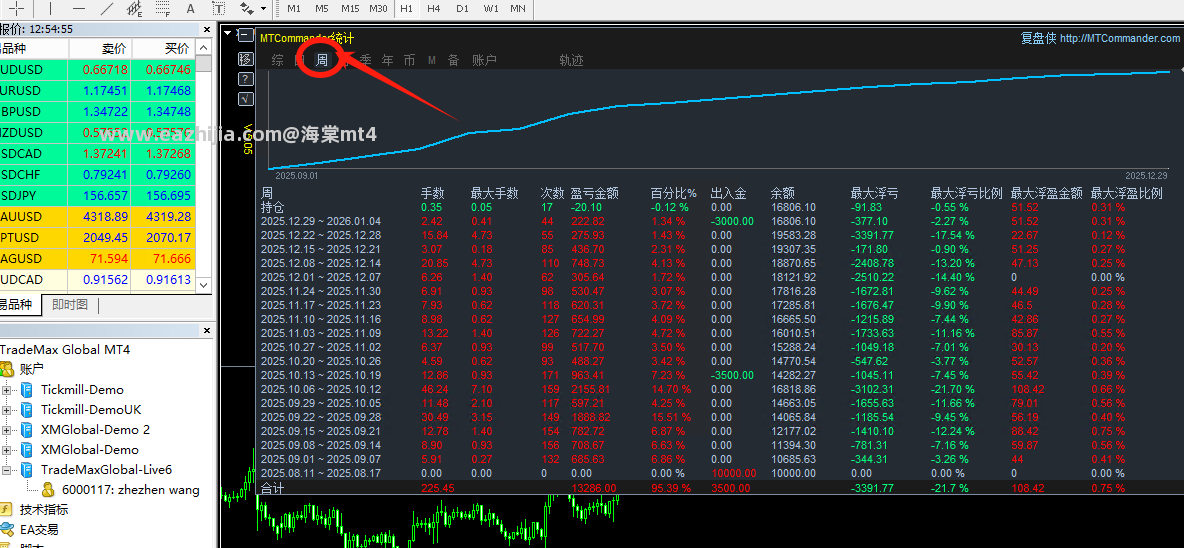The height and width of the screenshot is (548, 1184).
Task: Select the Crosshair cursor tool
Action: point(17,9)
